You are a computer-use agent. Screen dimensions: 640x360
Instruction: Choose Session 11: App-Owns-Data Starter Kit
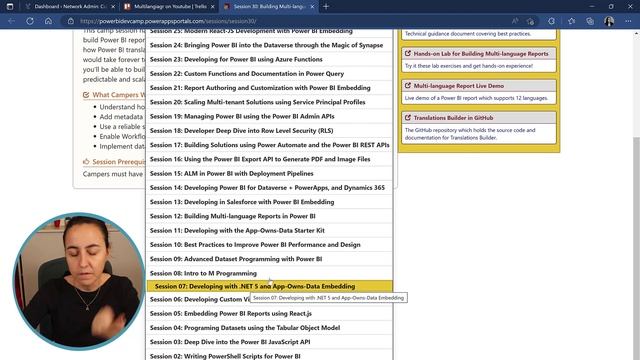pos(269,231)
